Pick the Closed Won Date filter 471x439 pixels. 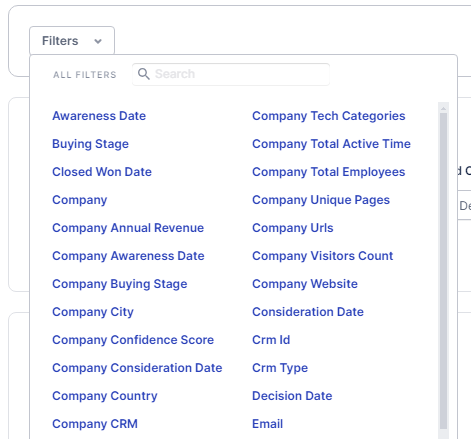[102, 172]
